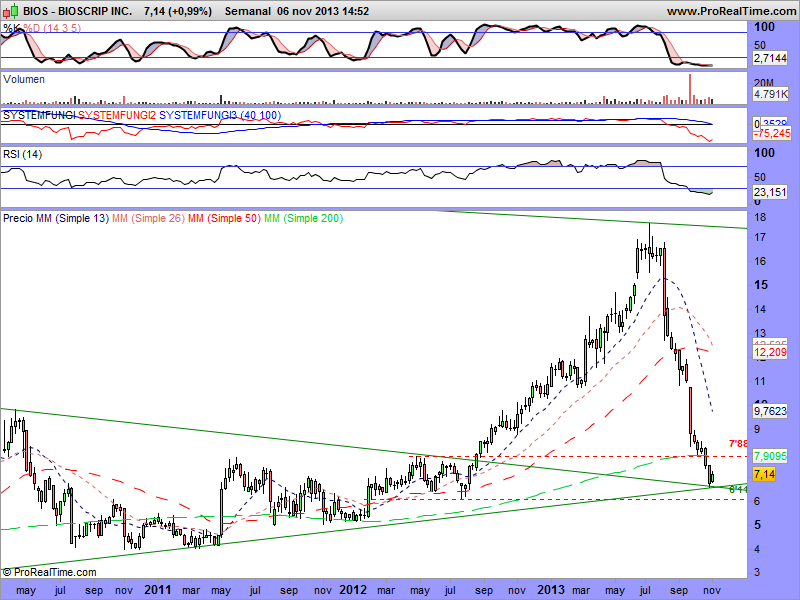Viewport: 800px width, 600px height.
Task: Click the blue SYSTEMFUNGI3 (40 100) label
Action: click(x=220, y=115)
